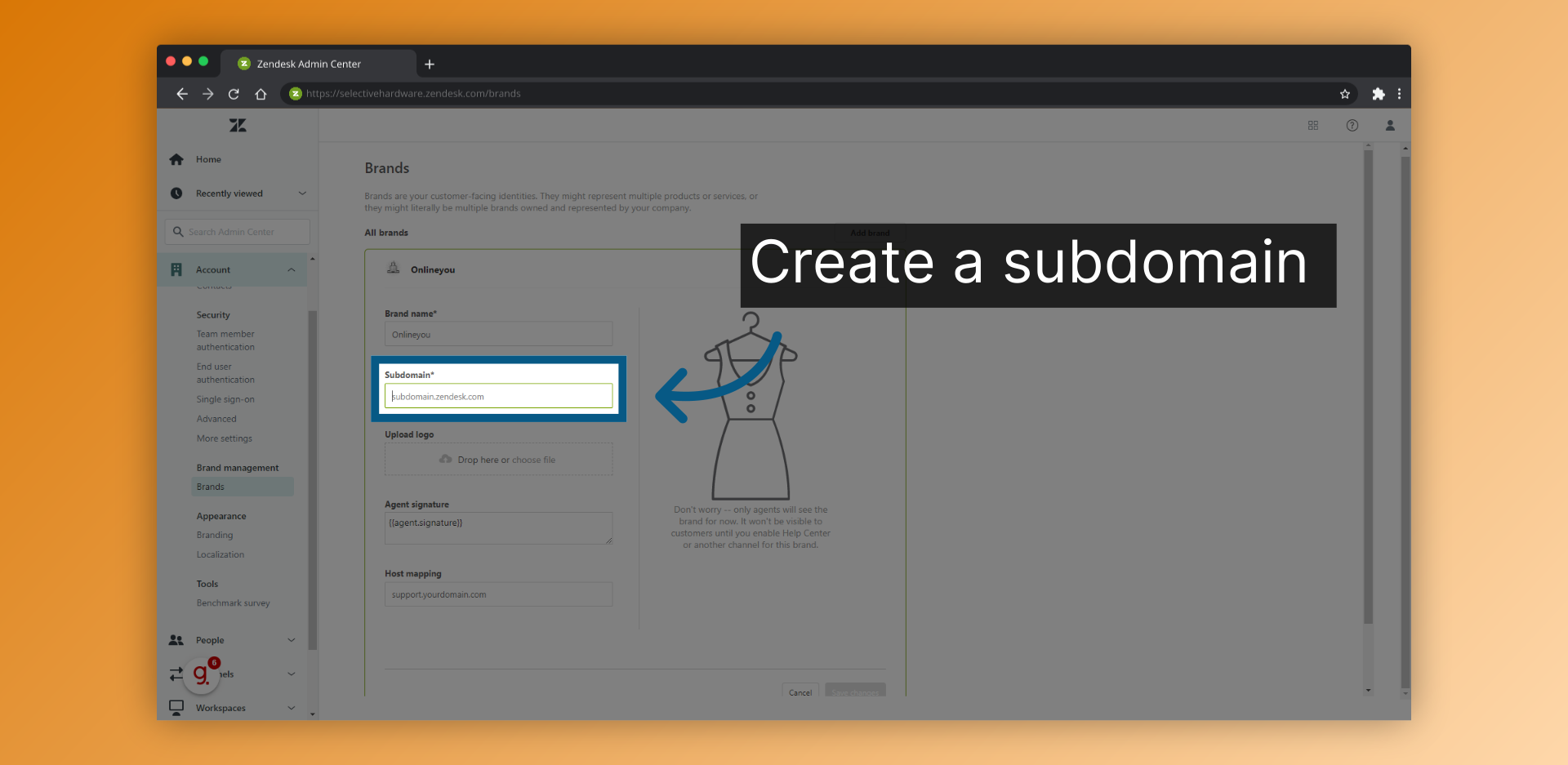Open End user authentication

click(x=225, y=373)
